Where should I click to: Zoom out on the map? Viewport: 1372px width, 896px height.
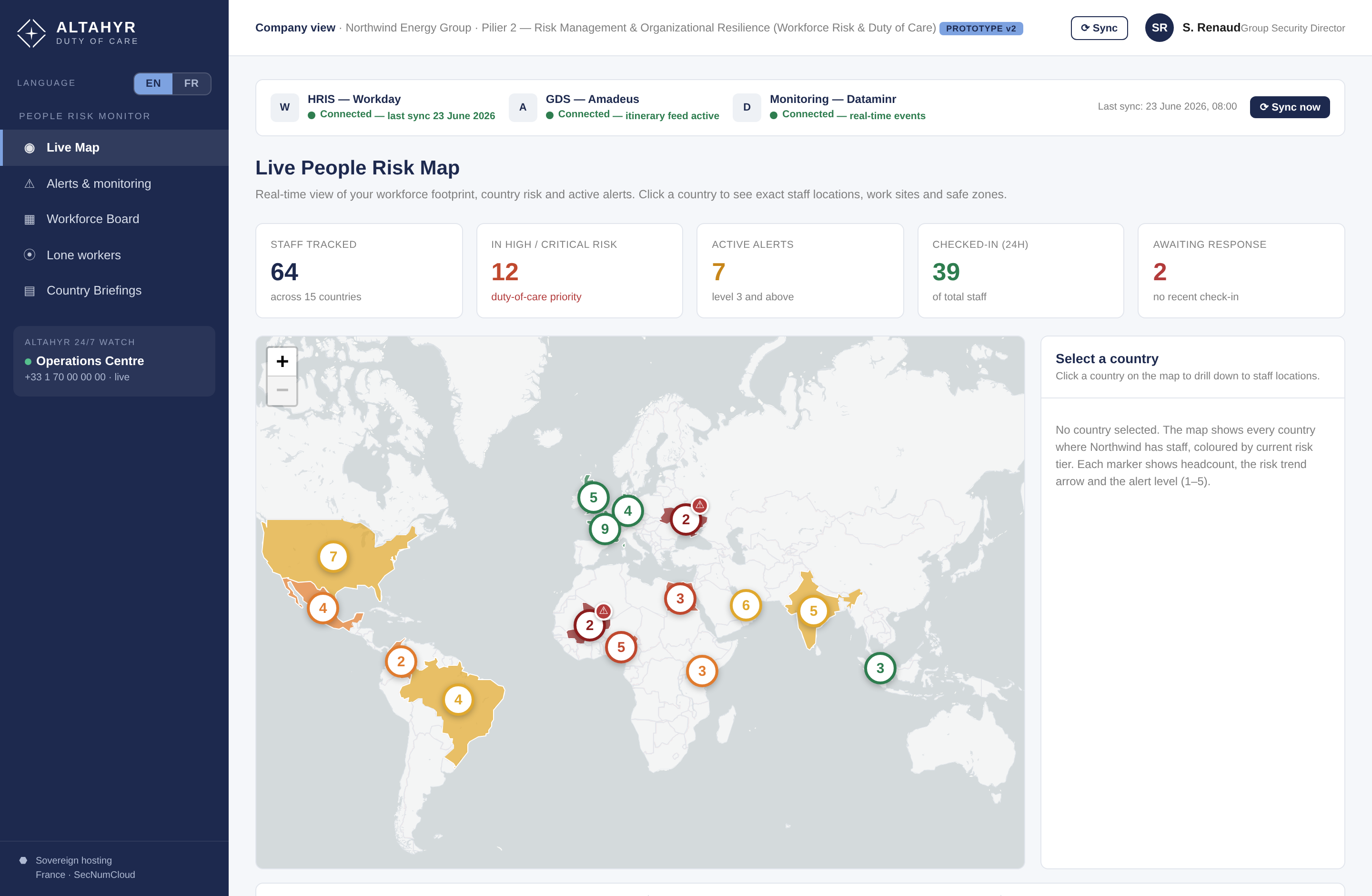tap(282, 391)
